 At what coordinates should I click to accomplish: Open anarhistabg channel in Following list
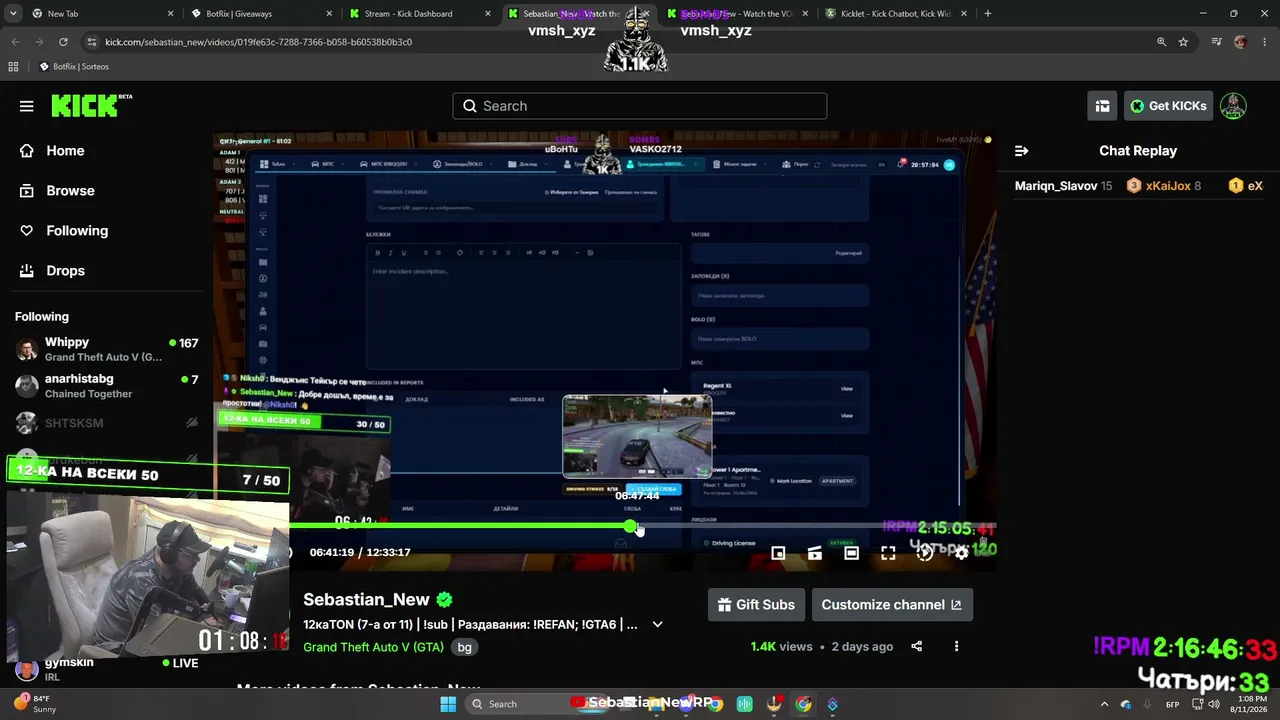click(x=107, y=386)
